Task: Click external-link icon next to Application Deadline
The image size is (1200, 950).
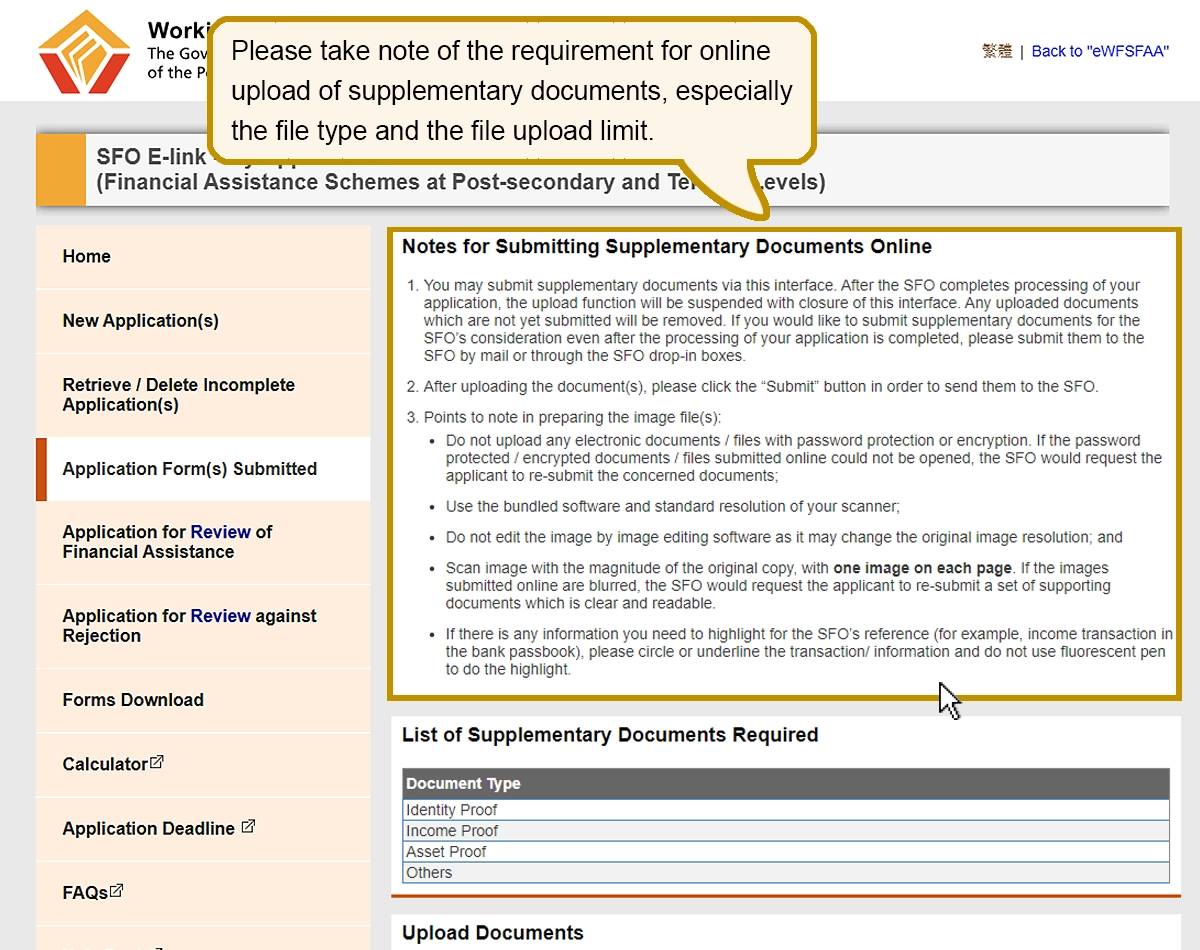Action: 248,827
